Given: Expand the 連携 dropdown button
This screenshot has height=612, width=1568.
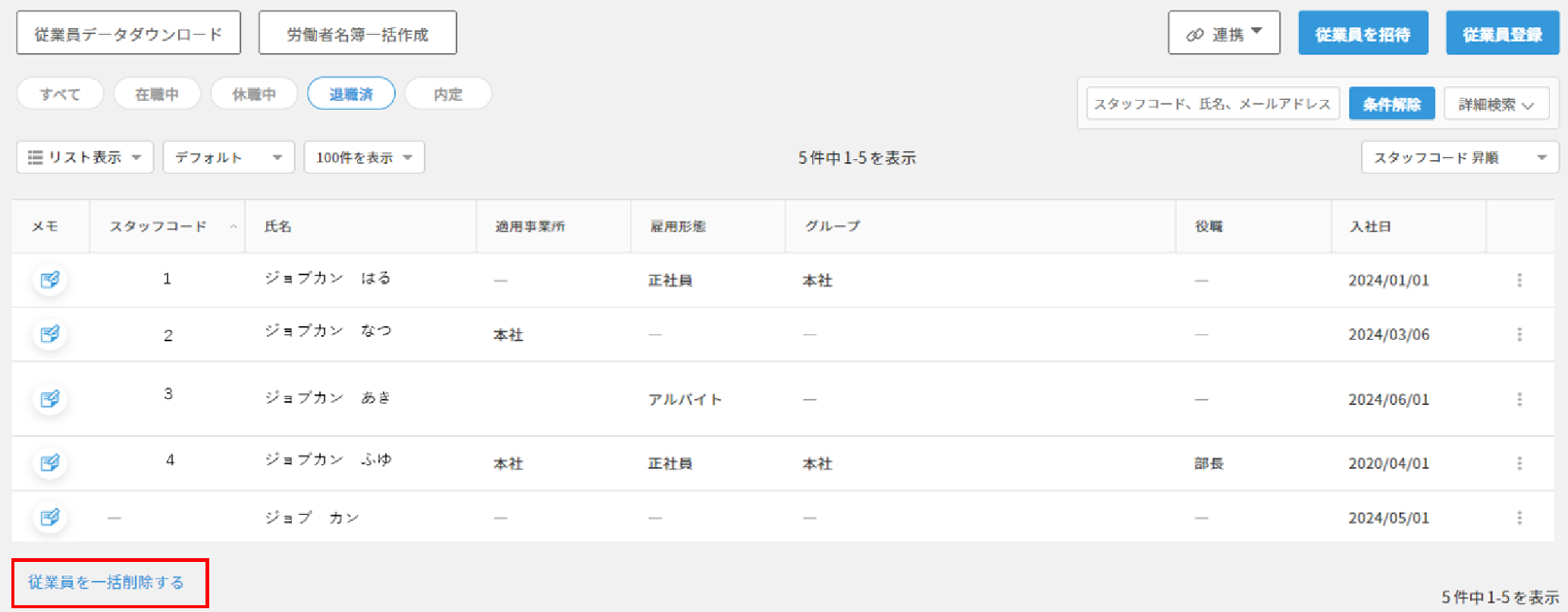Looking at the screenshot, I should 1224,33.
